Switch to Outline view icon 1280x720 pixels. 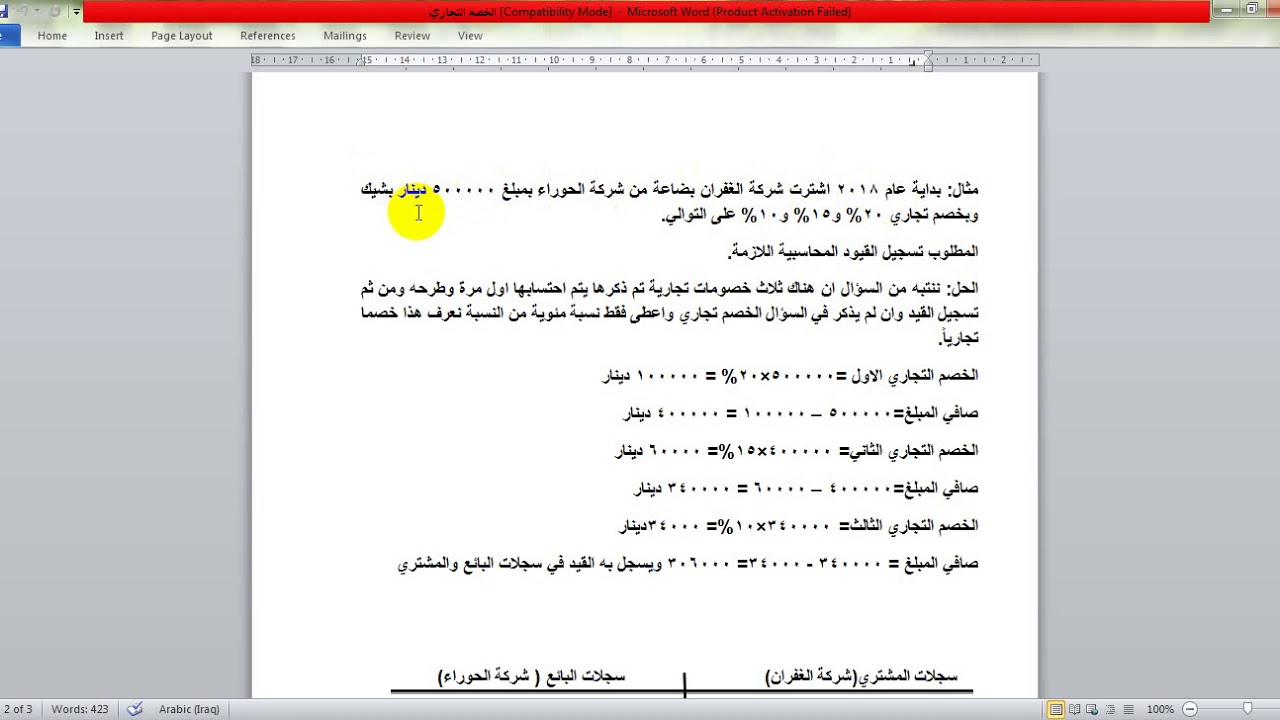coord(1110,709)
